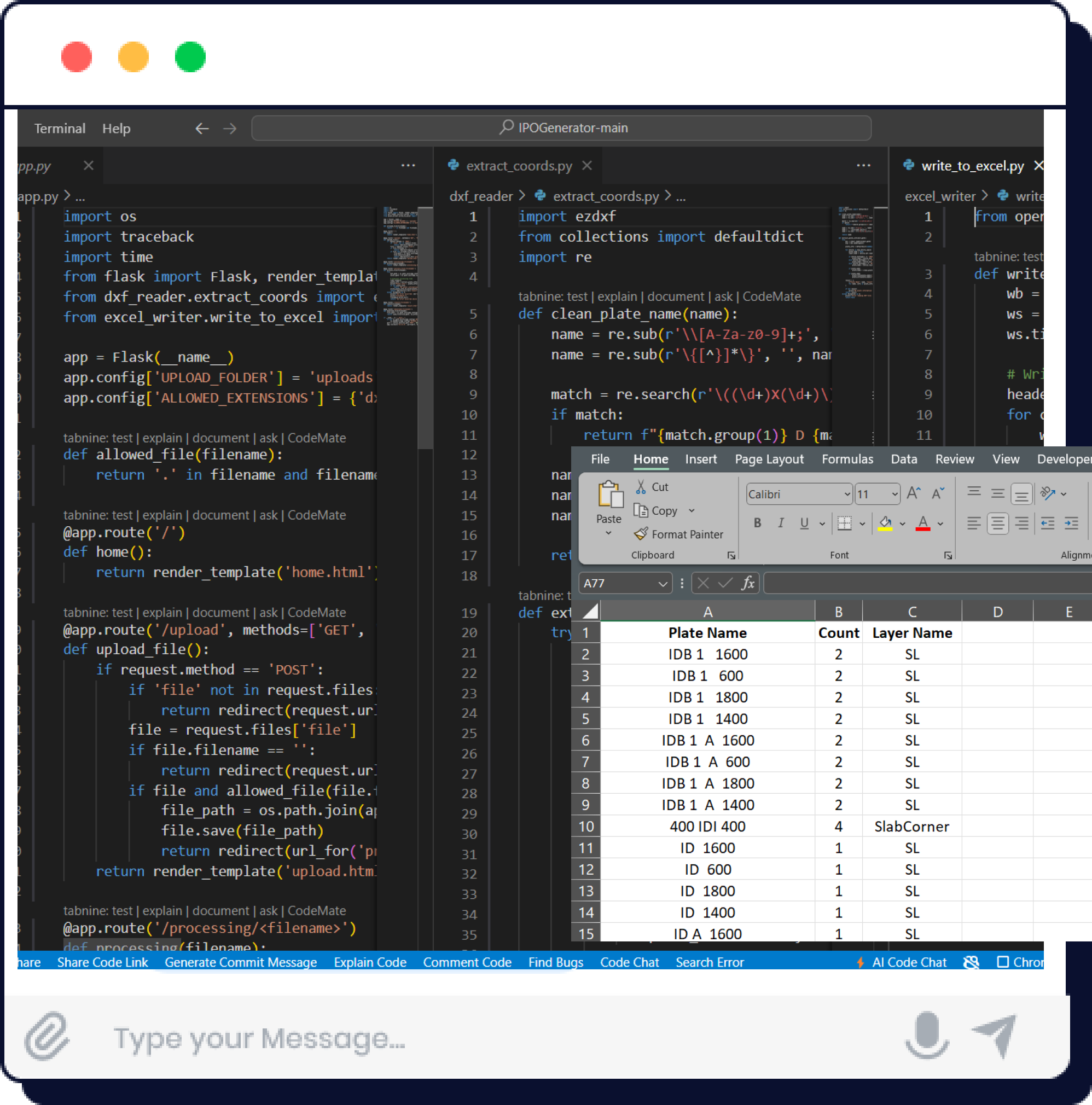Viewport: 1092px width, 1105px height.
Task: Click Find Bugs in status bar
Action: (x=555, y=962)
